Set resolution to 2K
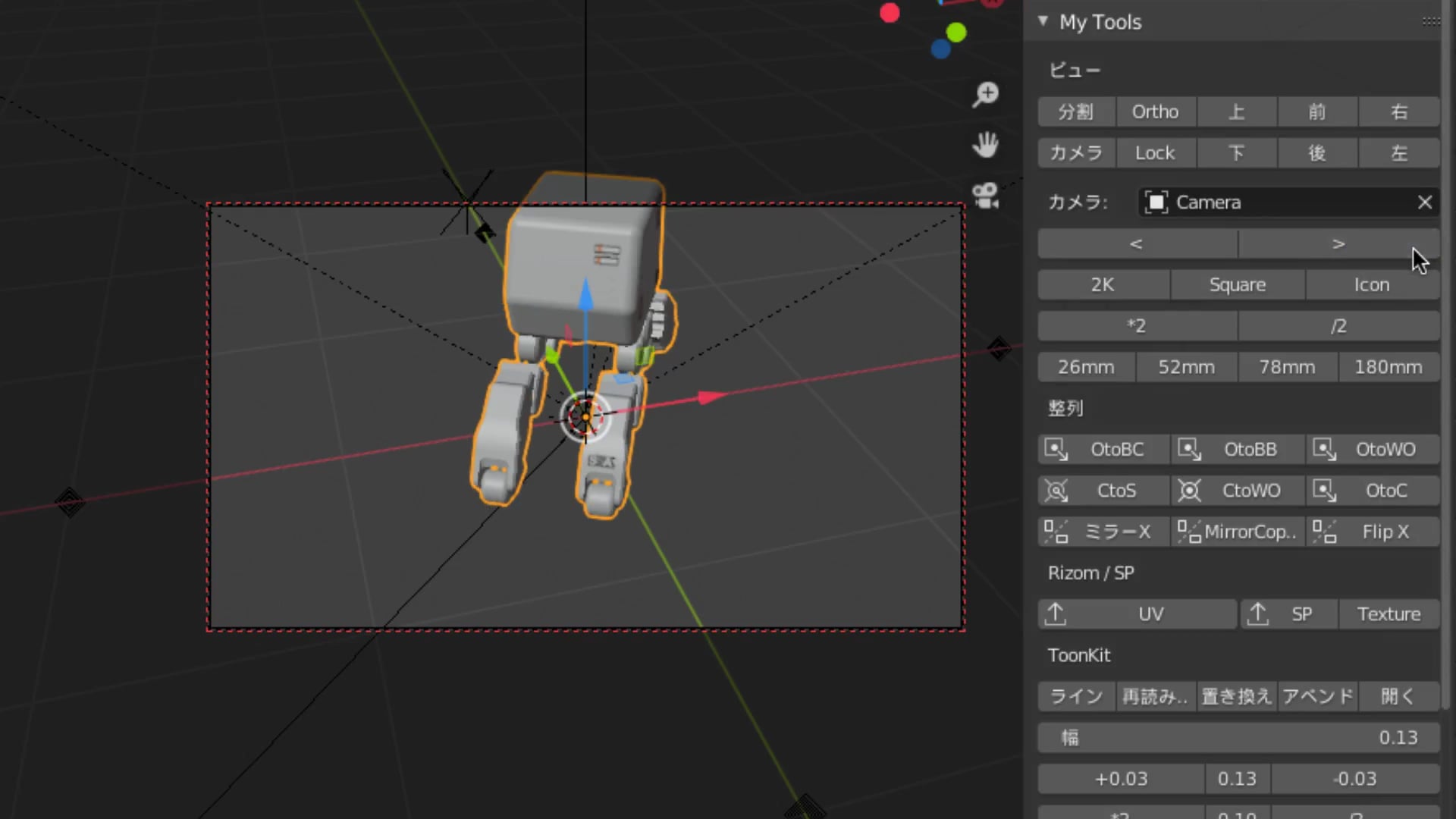Image resolution: width=1456 pixels, height=819 pixels. tap(1103, 285)
